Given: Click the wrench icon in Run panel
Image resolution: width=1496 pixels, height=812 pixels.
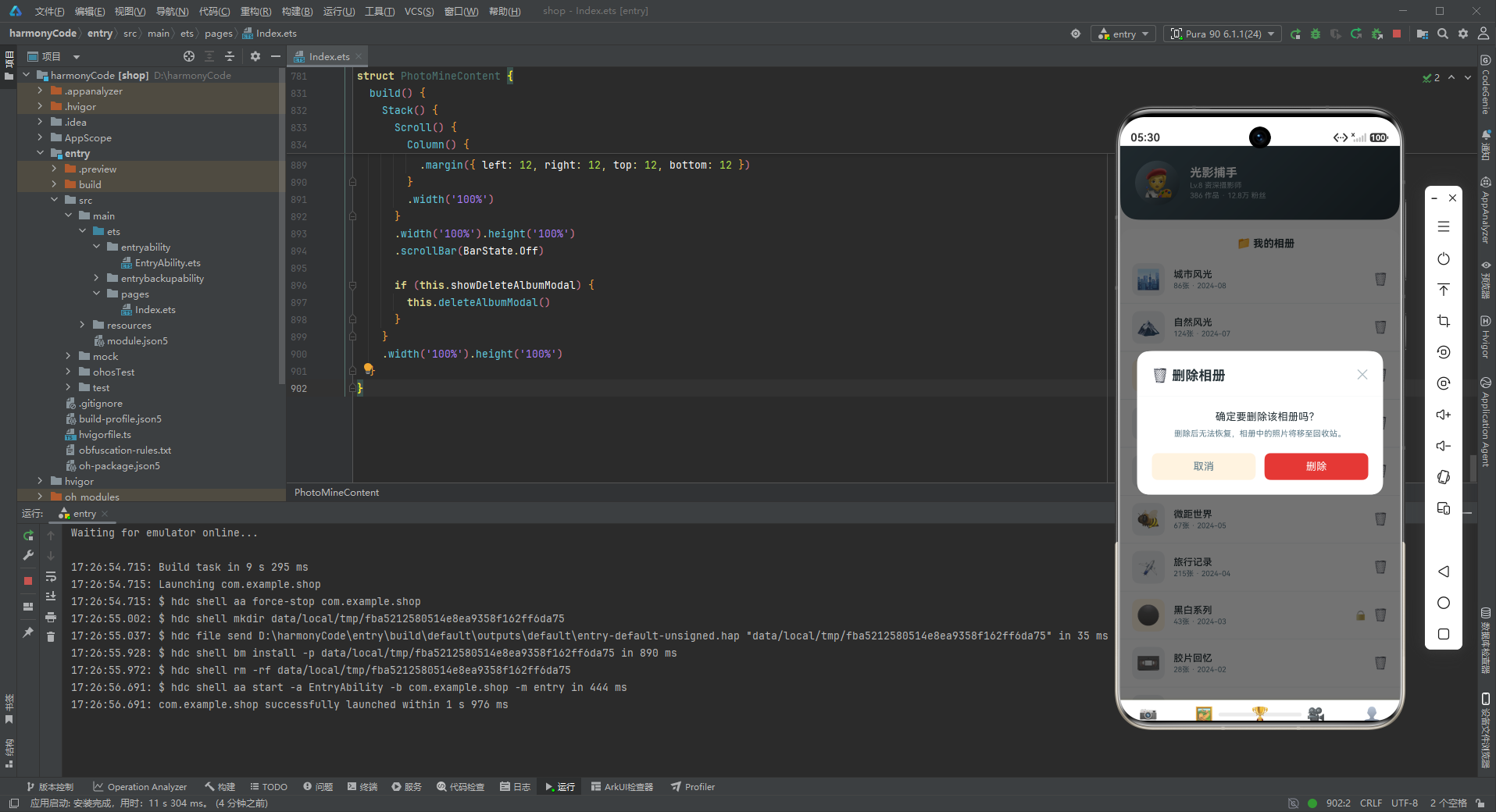Looking at the screenshot, I should tap(28, 555).
